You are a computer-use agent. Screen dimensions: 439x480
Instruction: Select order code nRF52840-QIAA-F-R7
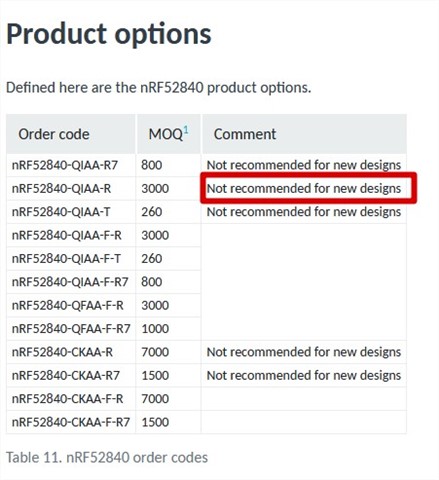pyautogui.click(x=70, y=282)
